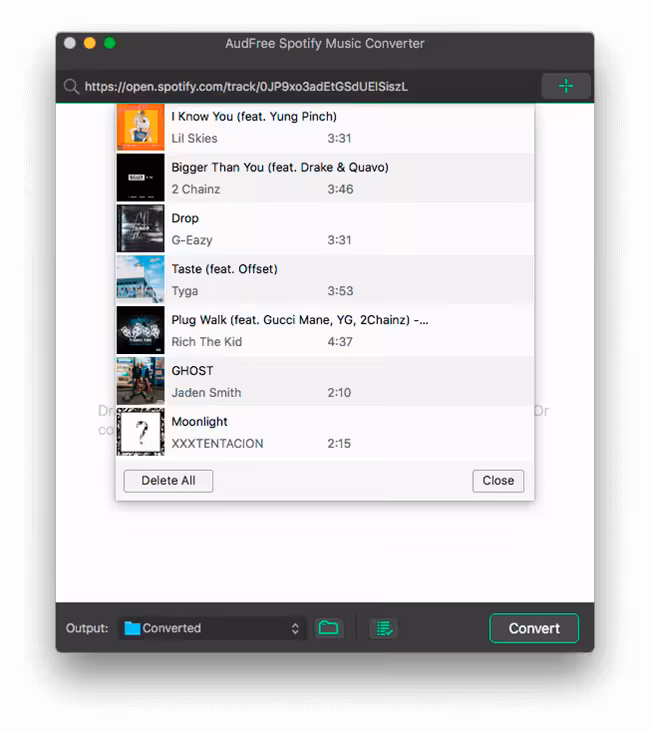650x732 pixels.
Task: Click the Close button in the track list
Action: click(x=498, y=481)
